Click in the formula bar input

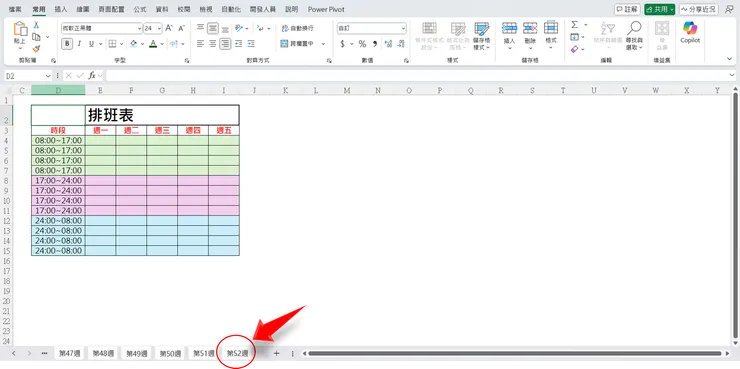pos(418,75)
